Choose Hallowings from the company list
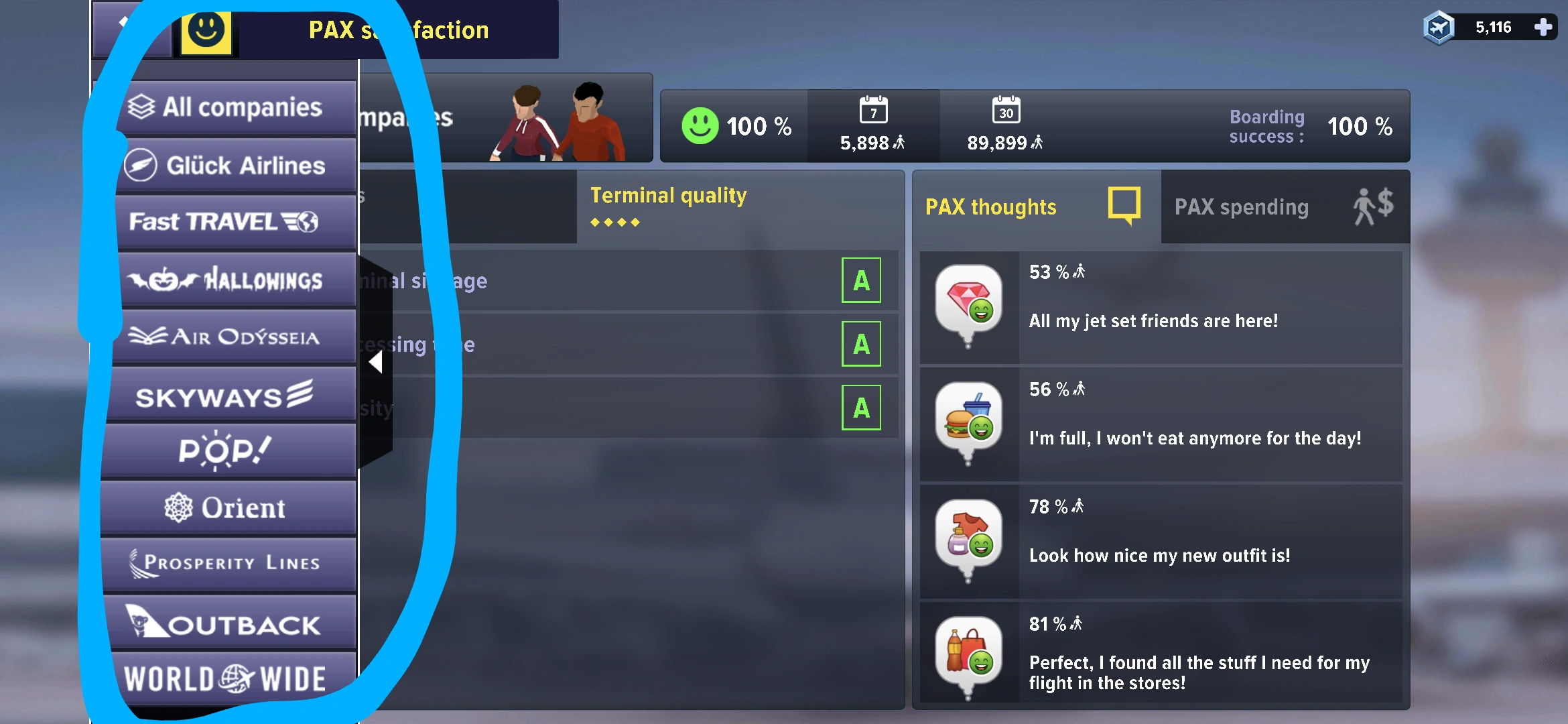1568x724 pixels. tap(236, 280)
